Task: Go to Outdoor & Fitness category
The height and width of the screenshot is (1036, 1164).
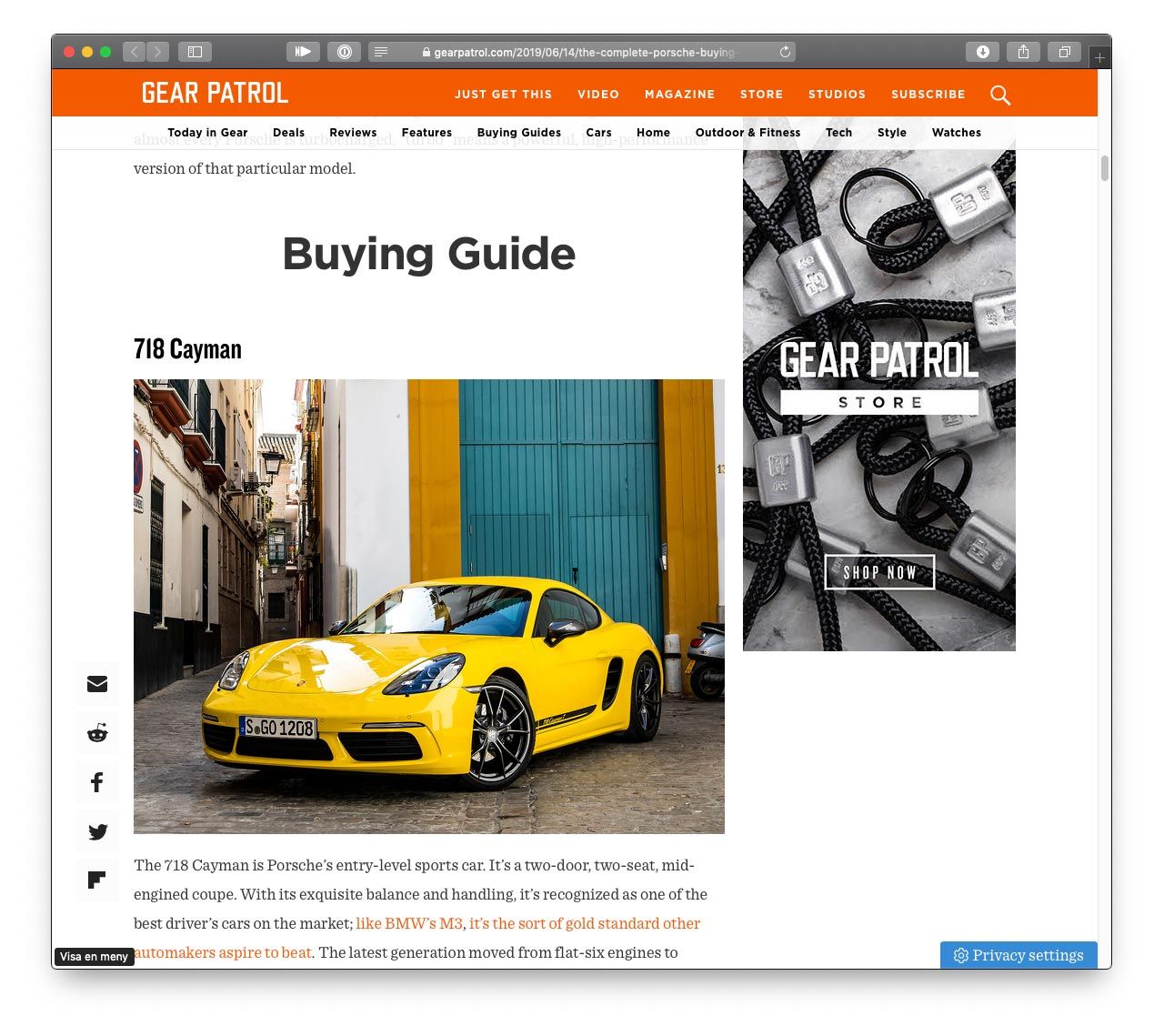Action: [748, 133]
